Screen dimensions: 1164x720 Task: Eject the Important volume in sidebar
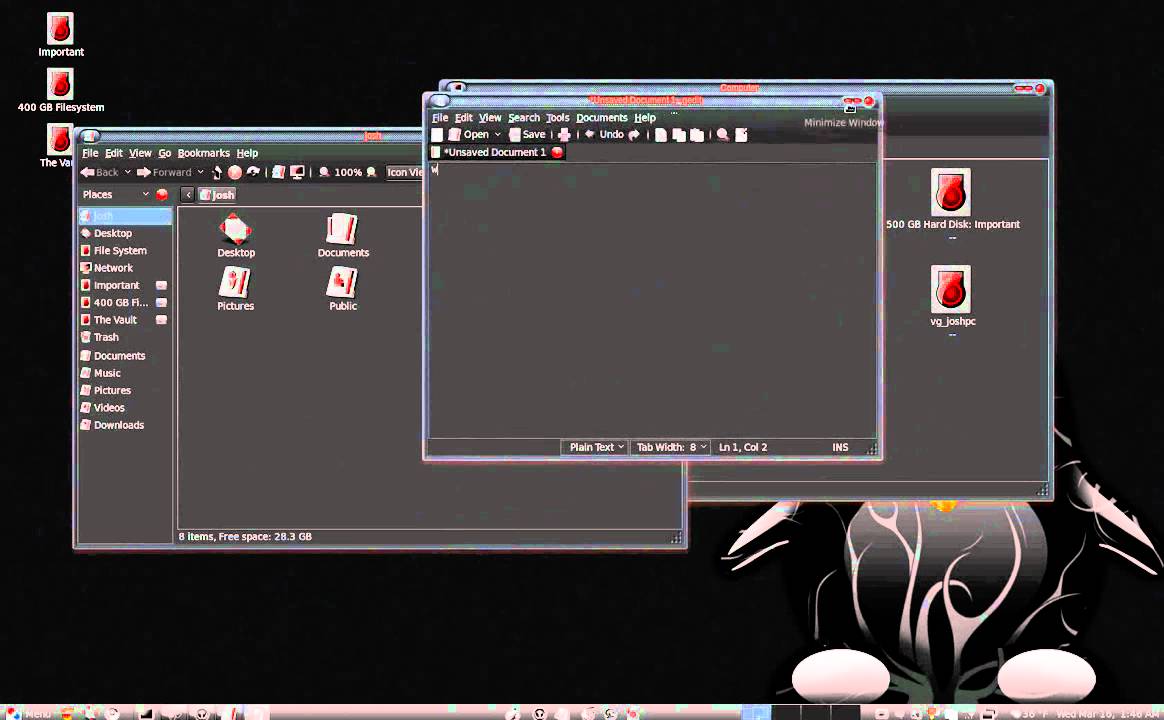(161, 285)
